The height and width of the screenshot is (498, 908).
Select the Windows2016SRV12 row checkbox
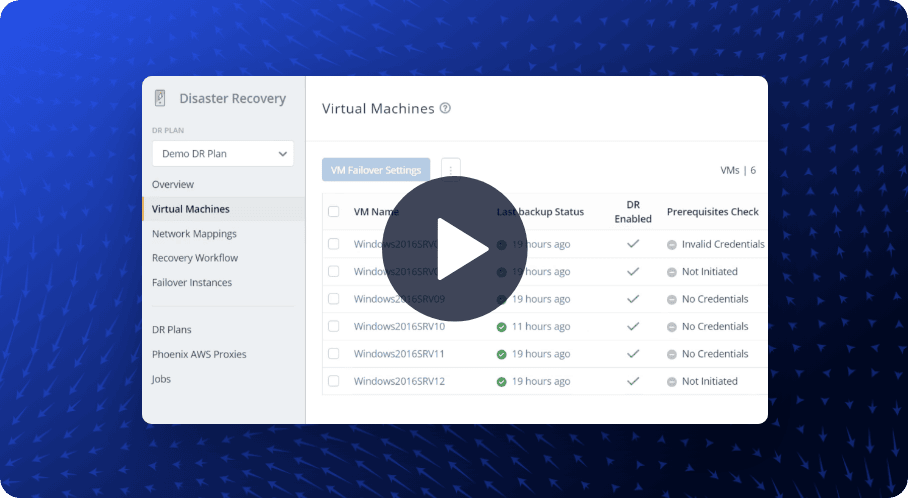(334, 381)
